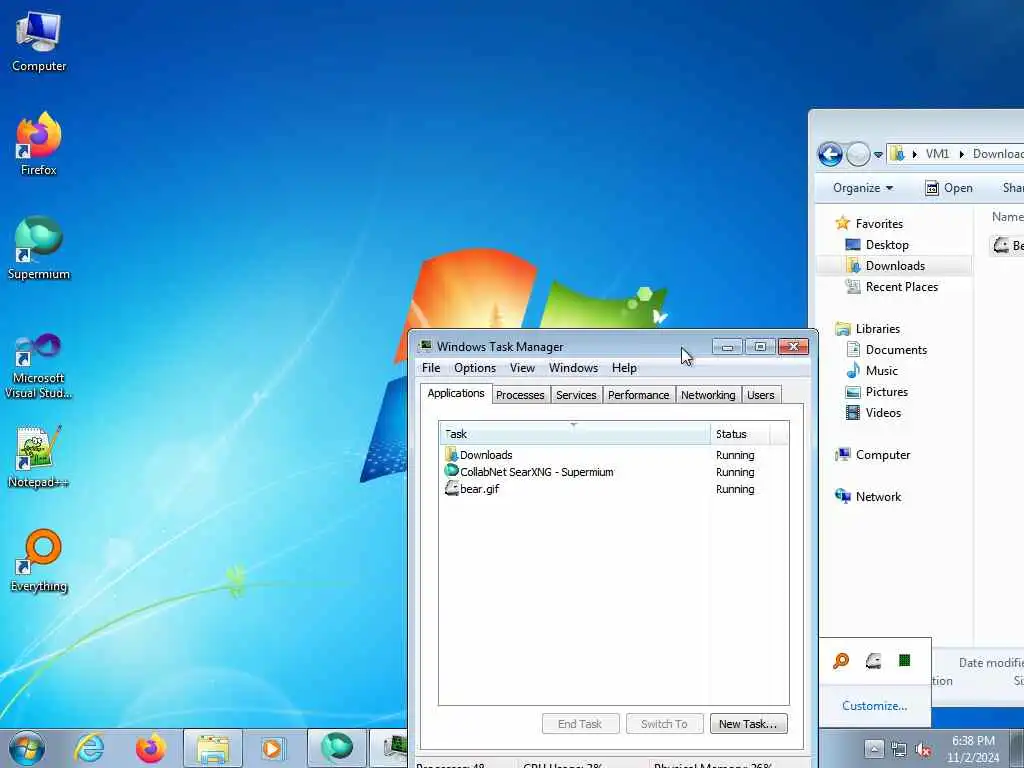Select the Notepad++ desktop shortcut
The image size is (1024, 768).
point(39,456)
